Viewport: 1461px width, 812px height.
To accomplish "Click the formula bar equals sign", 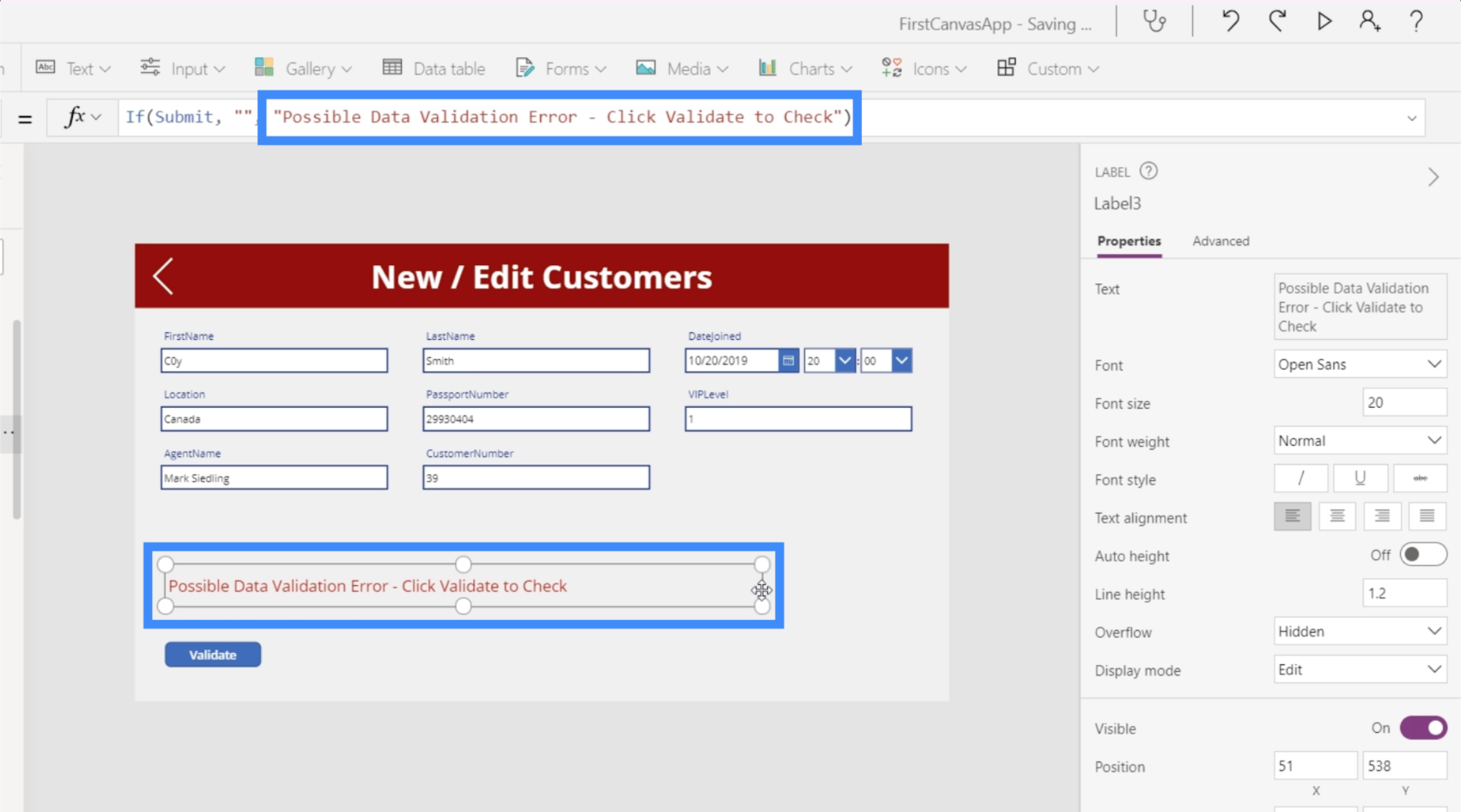I will [25, 119].
